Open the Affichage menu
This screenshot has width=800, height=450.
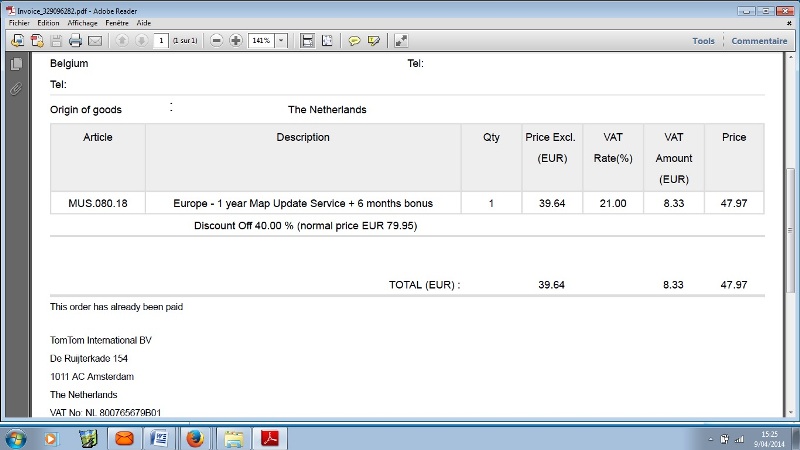83,22
